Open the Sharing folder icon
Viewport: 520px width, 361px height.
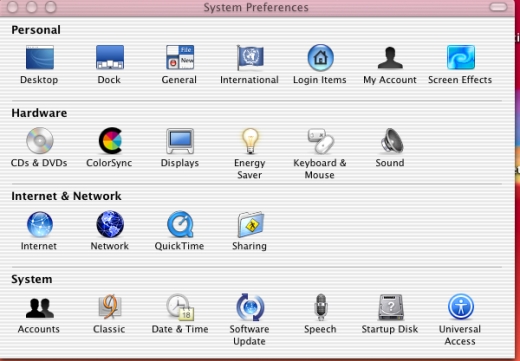(251, 224)
